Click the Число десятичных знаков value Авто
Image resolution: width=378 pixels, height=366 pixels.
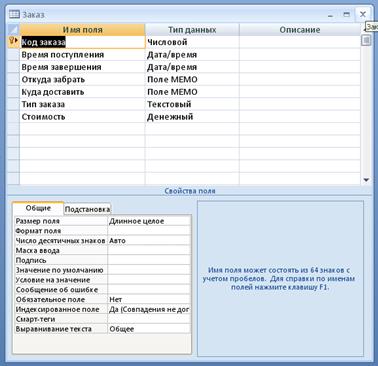coord(149,240)
